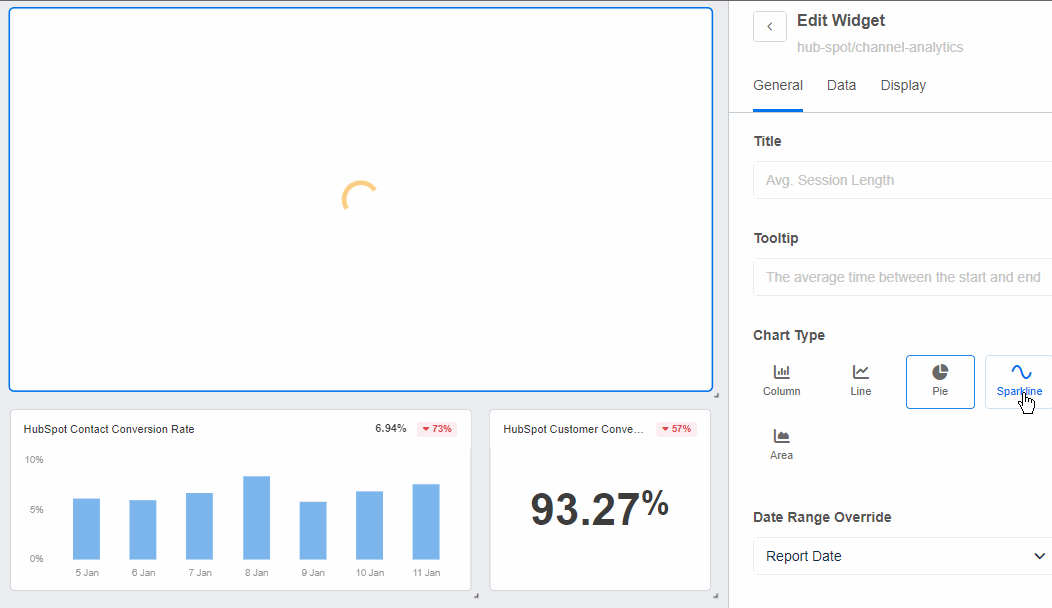The width and height of the screenshot is (1052, 608).
Task: Click the 57% decrease badge
Action: tap(676, 429)
